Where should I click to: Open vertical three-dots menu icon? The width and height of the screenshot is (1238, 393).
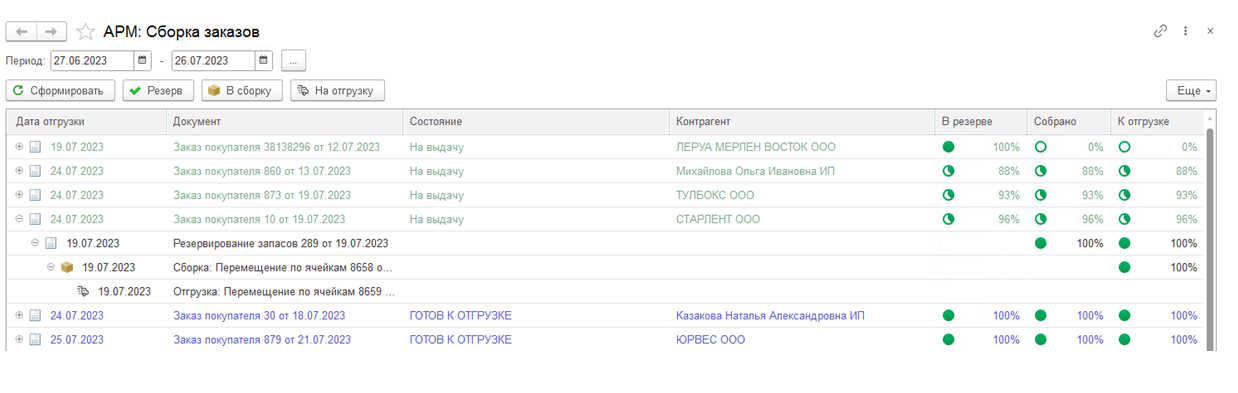1186,31
